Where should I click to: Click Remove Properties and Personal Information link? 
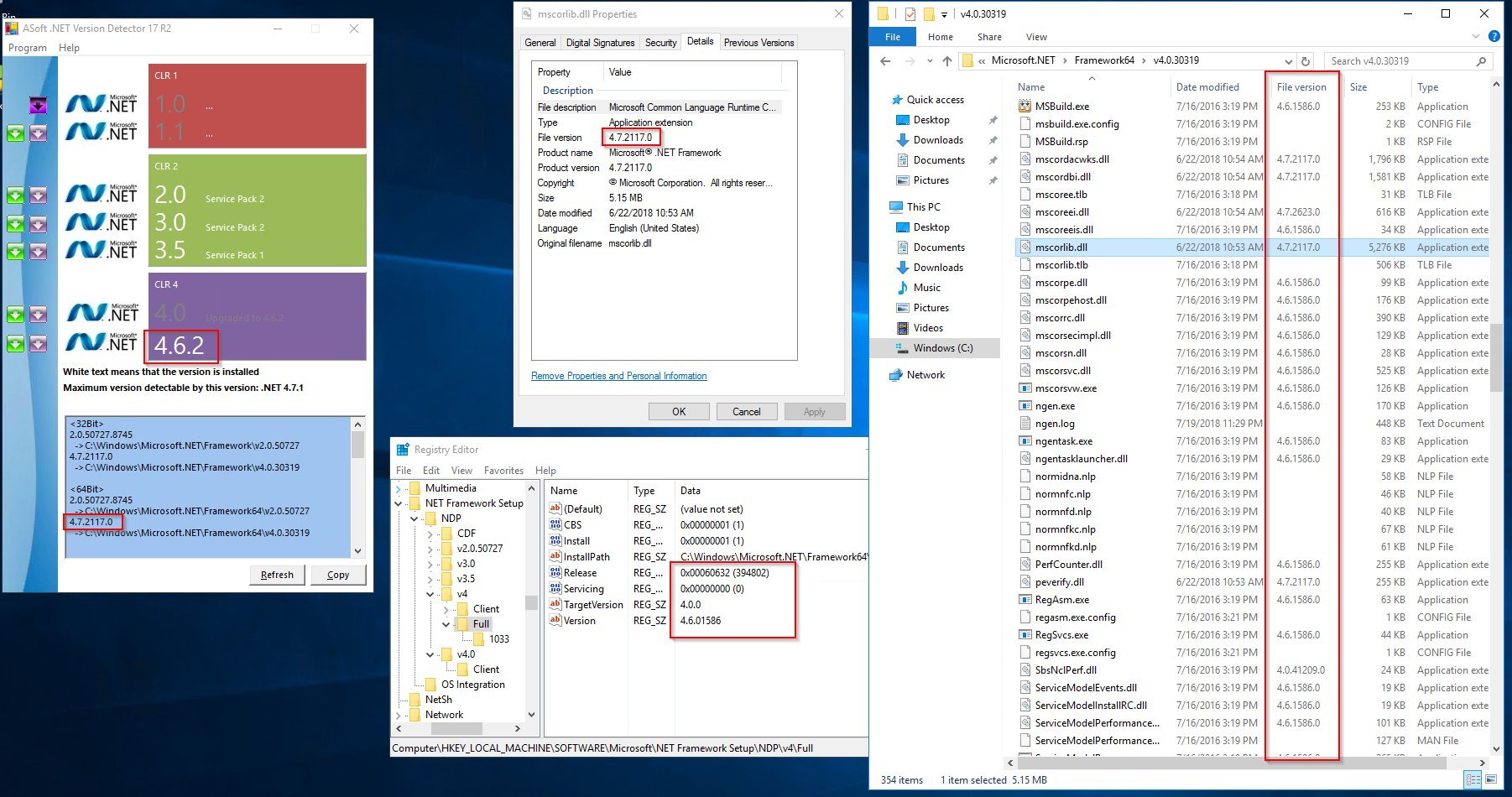tap(618, 376)
